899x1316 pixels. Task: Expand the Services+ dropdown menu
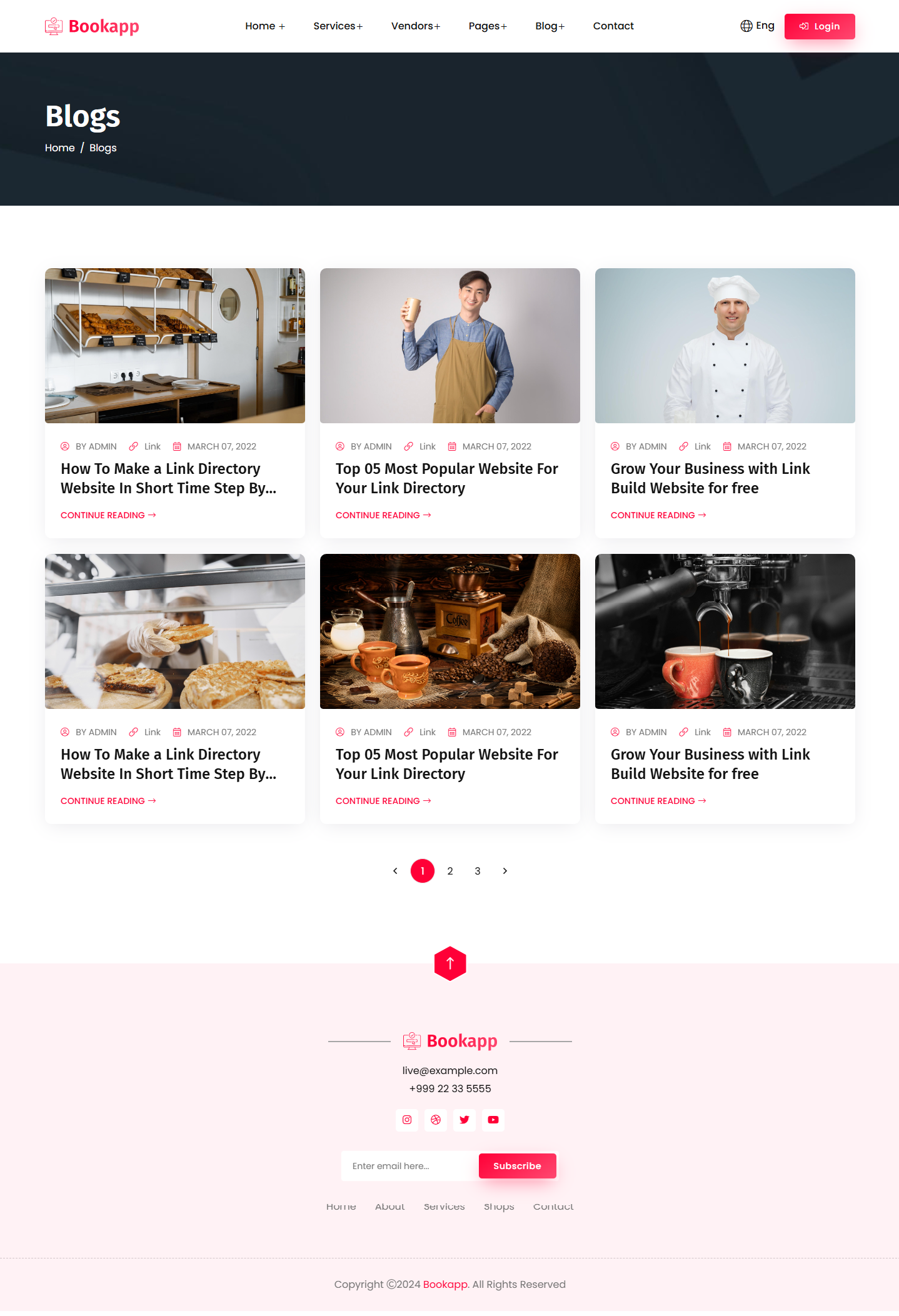338,26
